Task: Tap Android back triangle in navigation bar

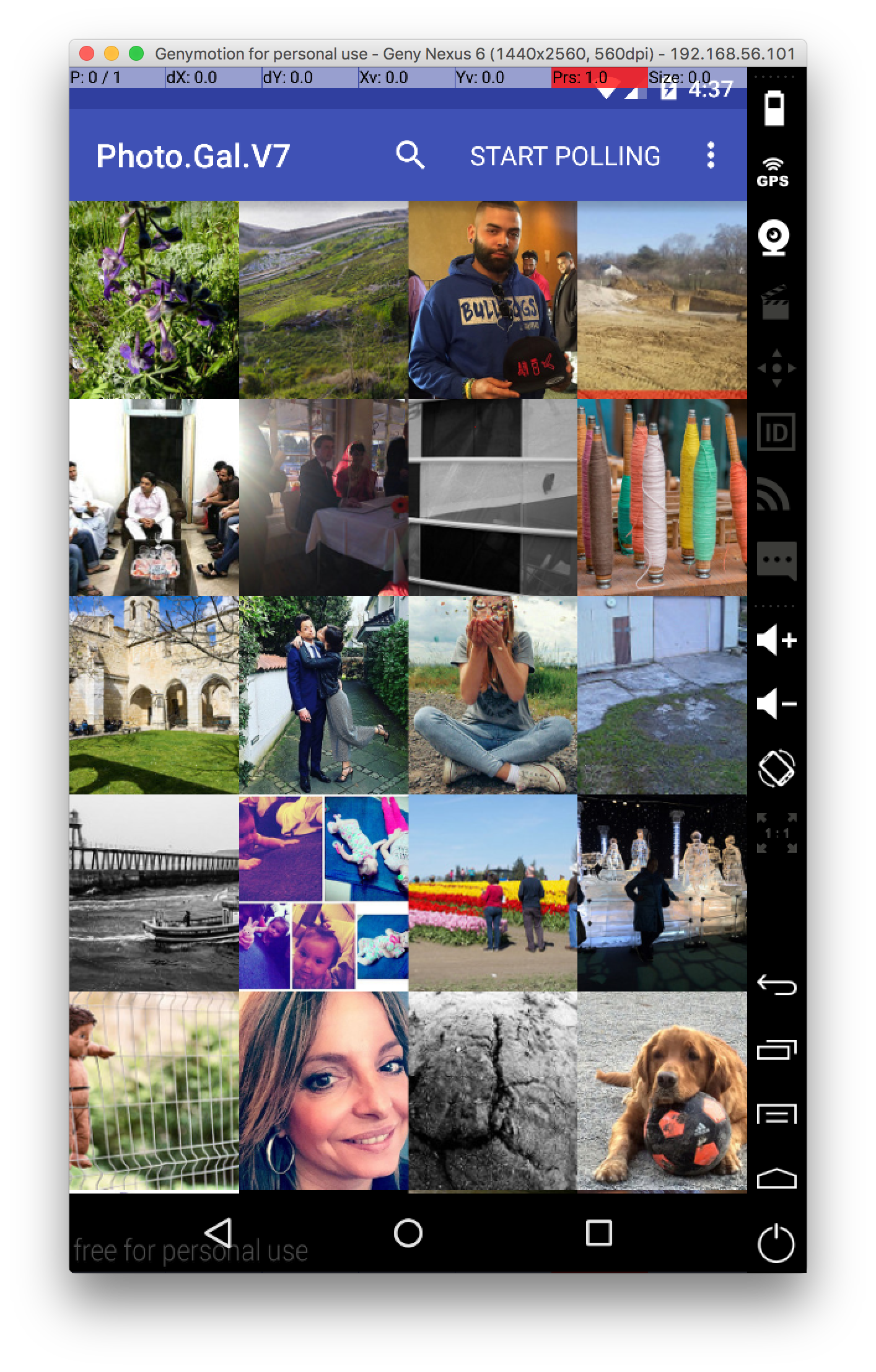Action: pyautogui.click(x=219, y=1233)
